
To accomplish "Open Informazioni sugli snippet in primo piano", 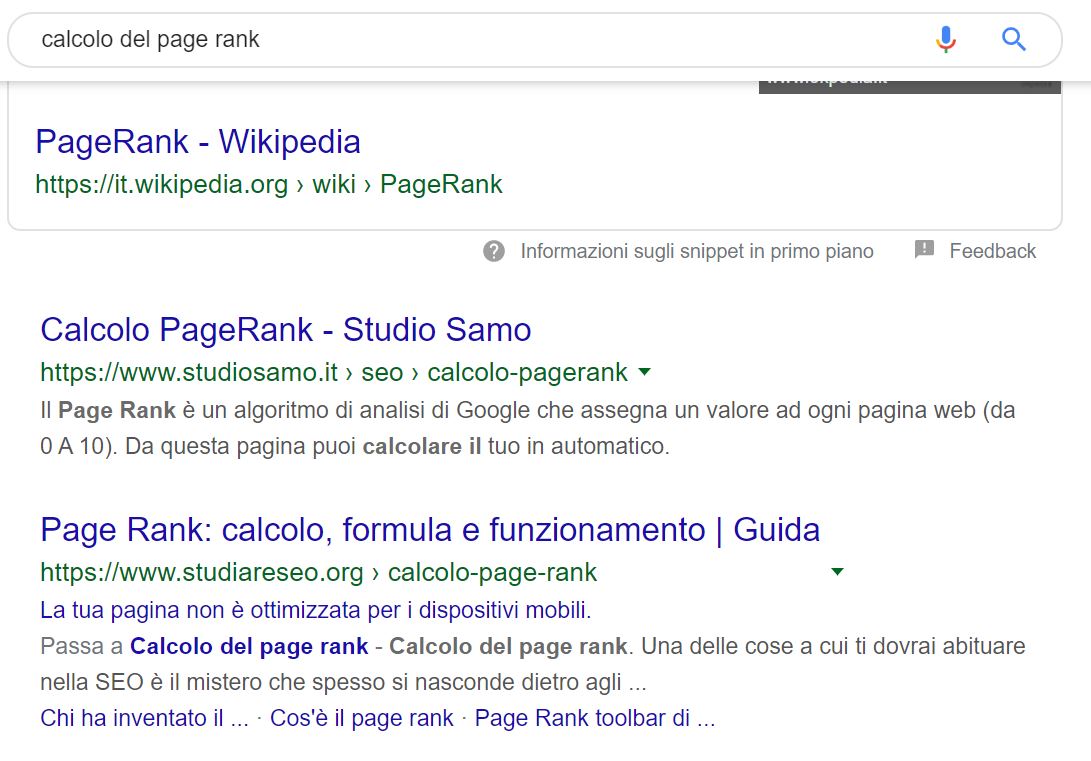I will point(696,251).
